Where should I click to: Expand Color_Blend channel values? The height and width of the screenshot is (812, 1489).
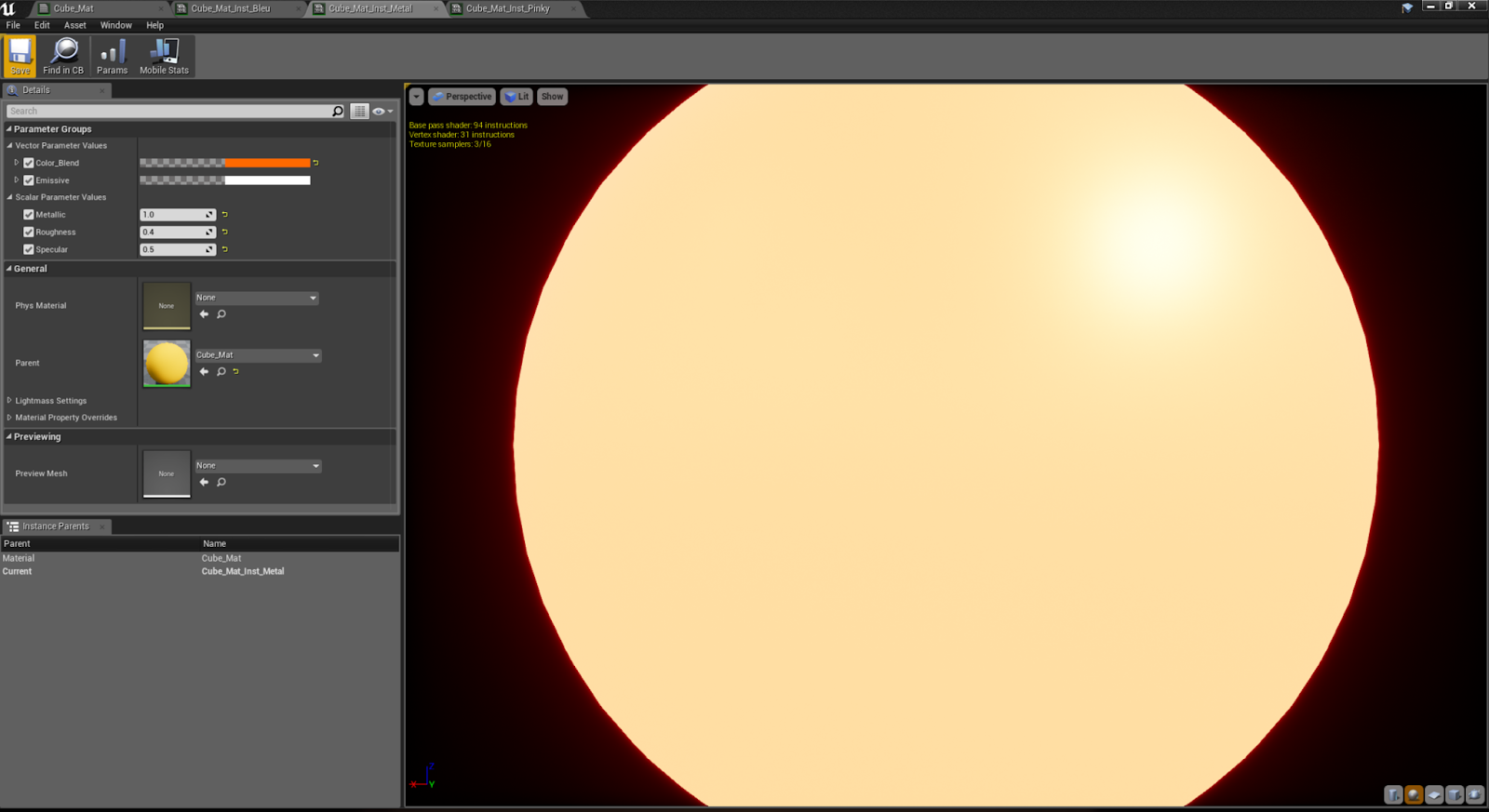tap(16, 163)
